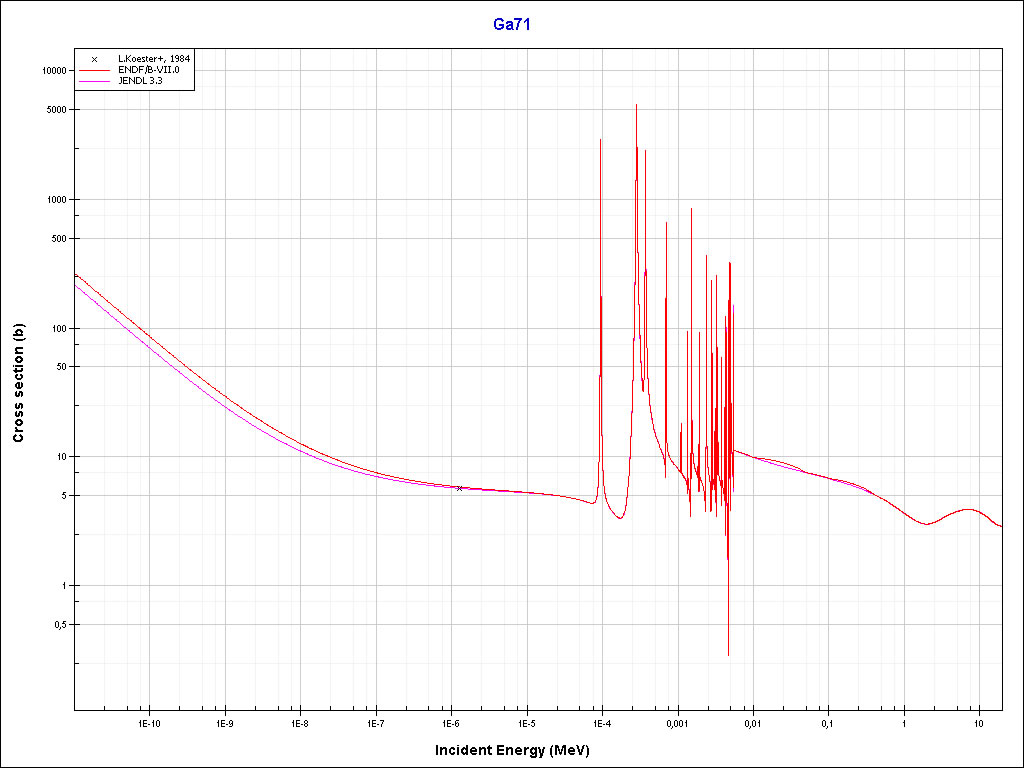This screenshot has height=768, width=1024.
Task: Click the red line sample beside ENDF/B-VII.0
Action: 94,70
